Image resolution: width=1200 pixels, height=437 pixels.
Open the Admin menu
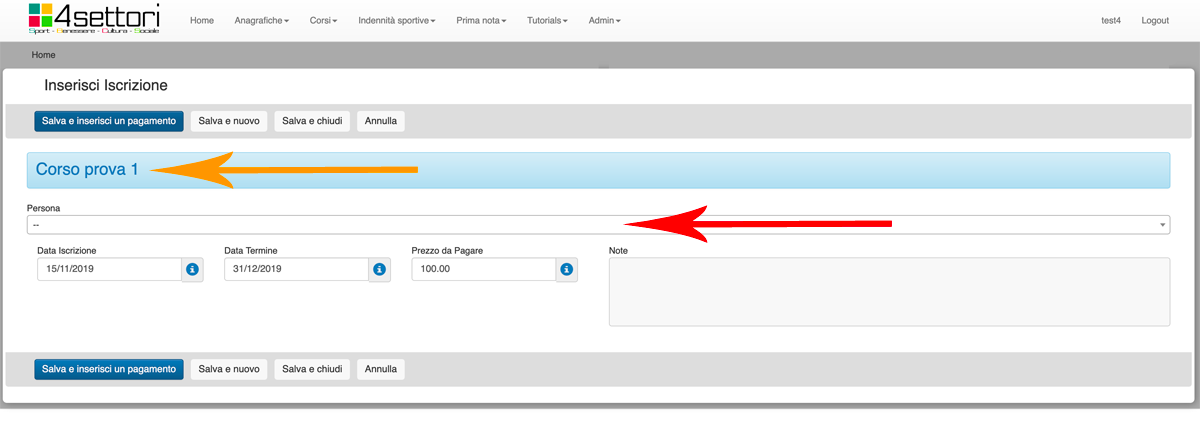[x=604, y=21]
